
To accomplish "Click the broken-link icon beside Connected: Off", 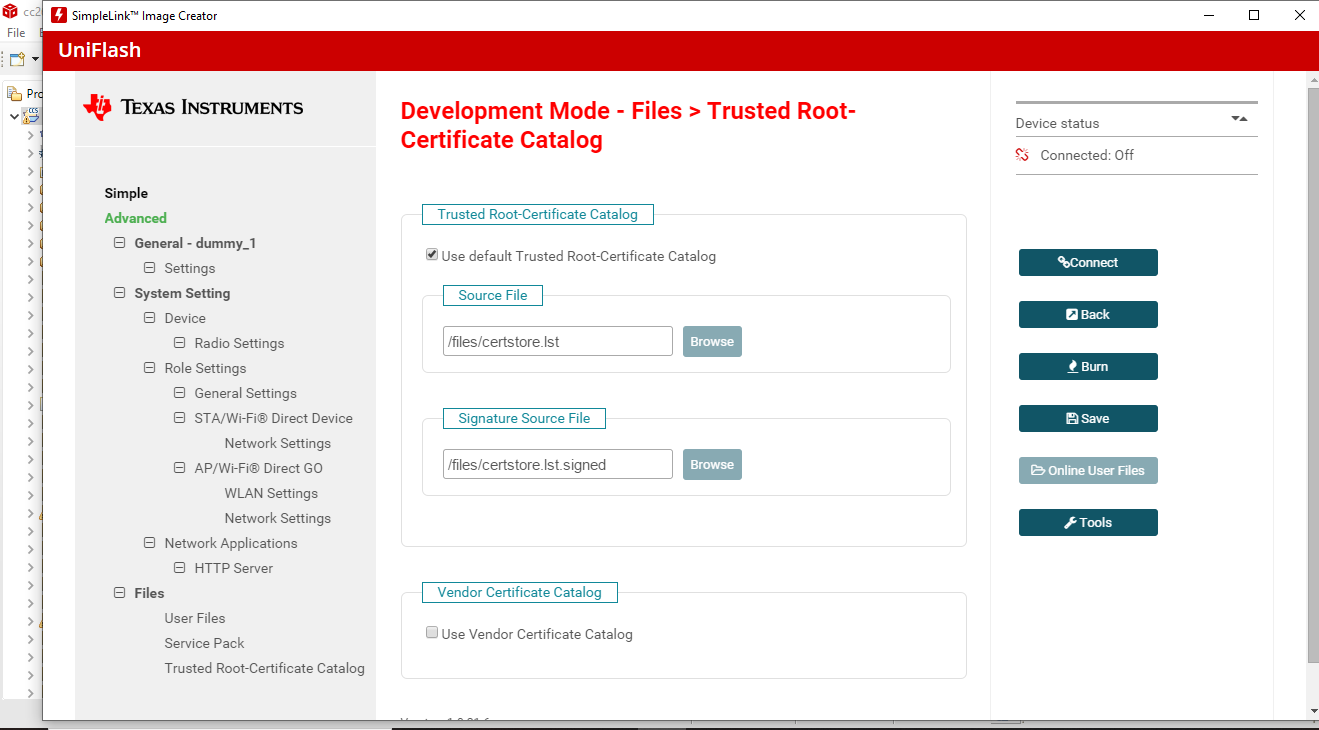I will [x=1022, y=155].
